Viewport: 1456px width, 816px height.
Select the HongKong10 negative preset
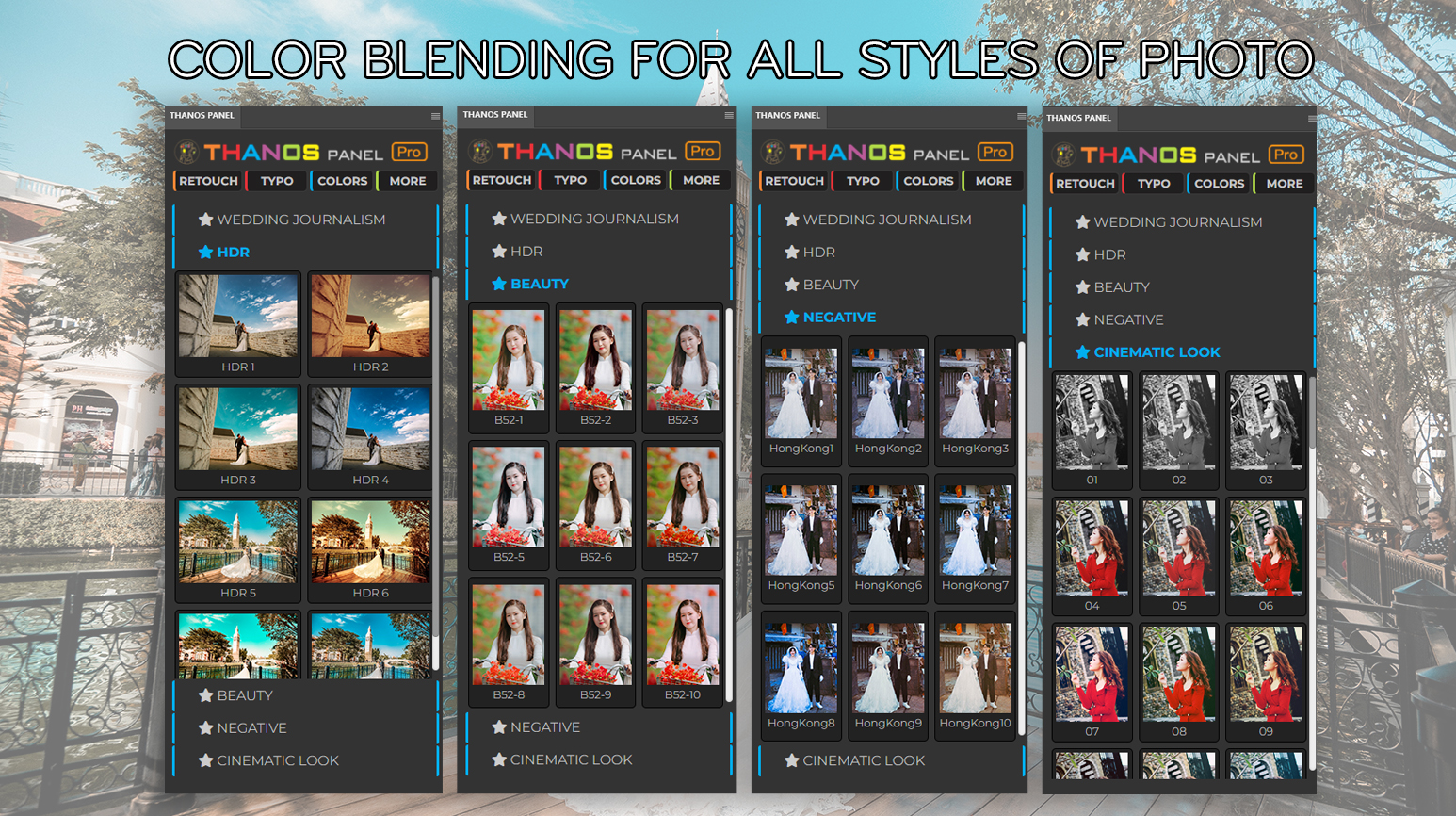976,677
